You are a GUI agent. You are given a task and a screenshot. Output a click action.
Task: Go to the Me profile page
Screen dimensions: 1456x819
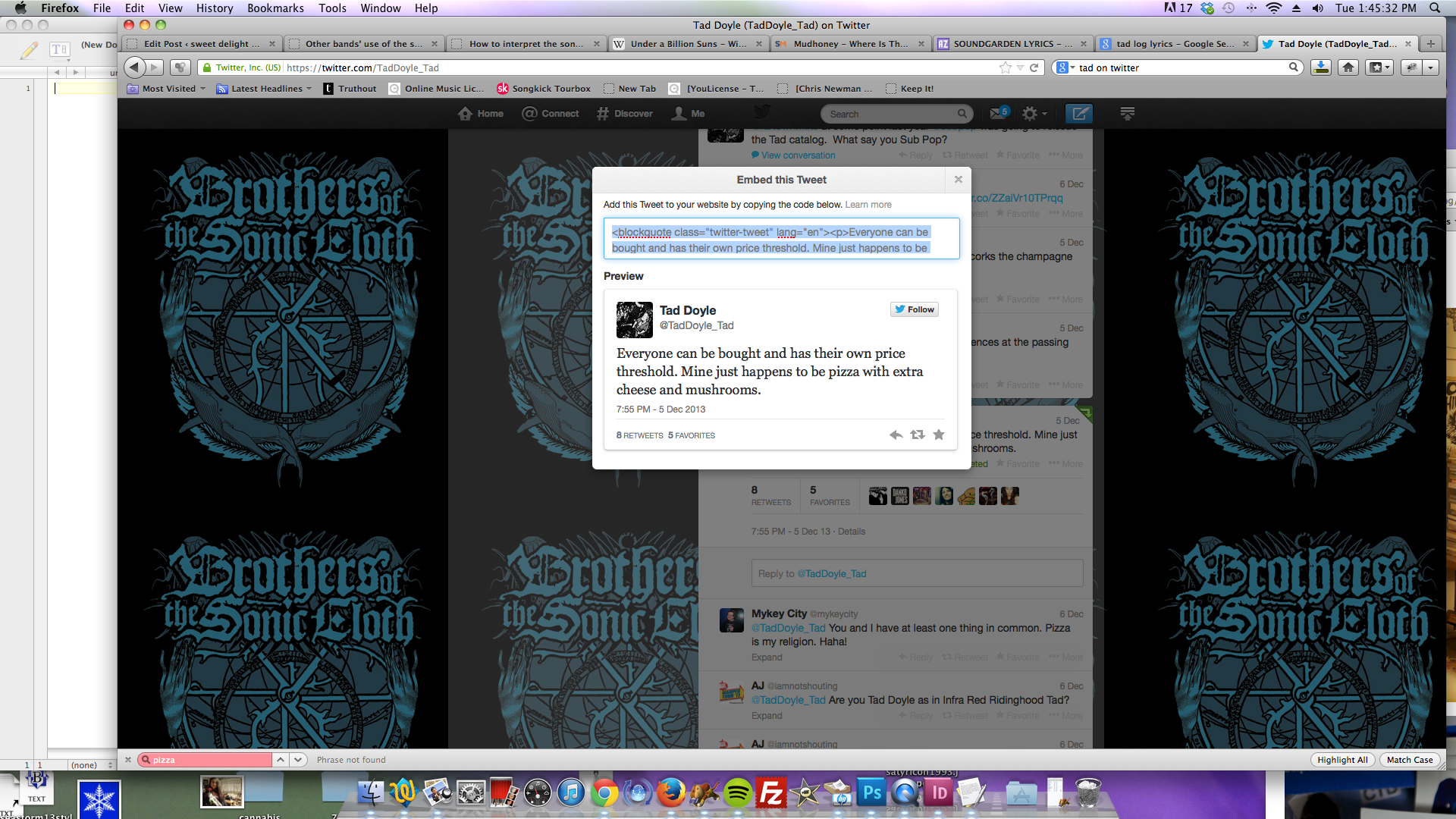point(689,114)
